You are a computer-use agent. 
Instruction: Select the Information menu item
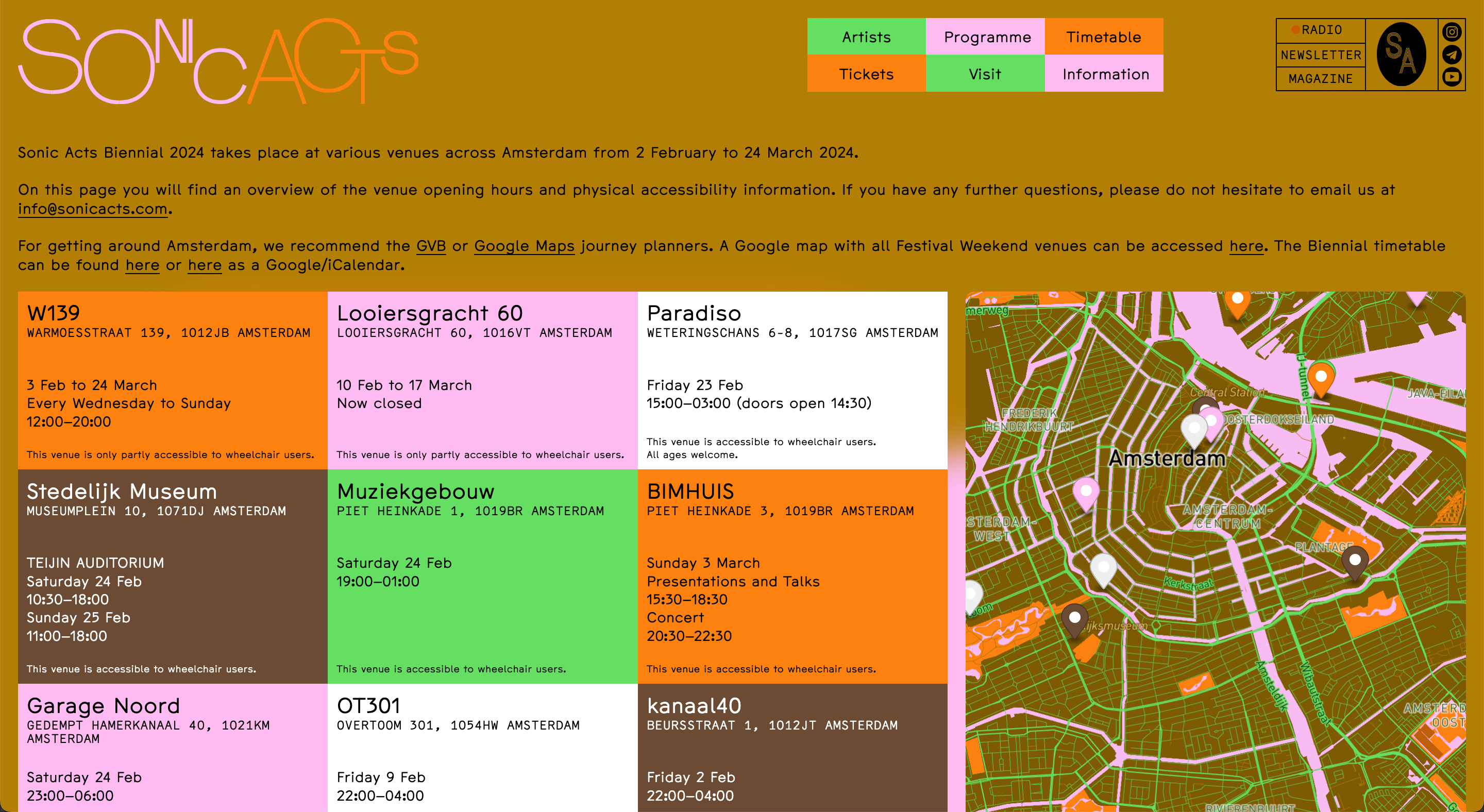coord(1105,74)
